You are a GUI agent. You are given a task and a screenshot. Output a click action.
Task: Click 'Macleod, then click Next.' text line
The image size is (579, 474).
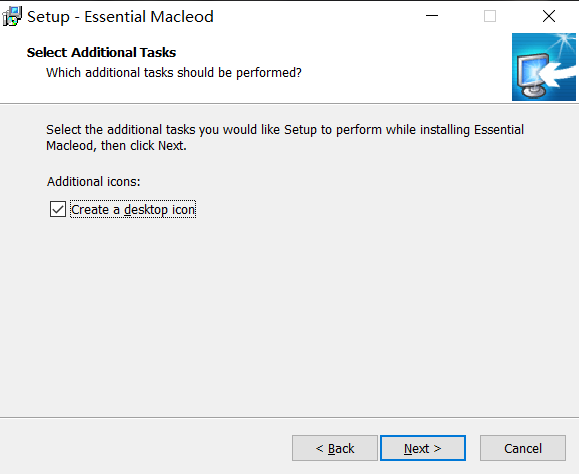[x=116, y=145]
